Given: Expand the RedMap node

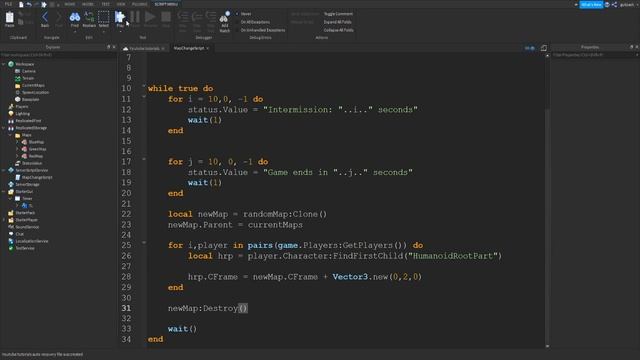Looking at the screenshot, I should click(x=17, y=156).
